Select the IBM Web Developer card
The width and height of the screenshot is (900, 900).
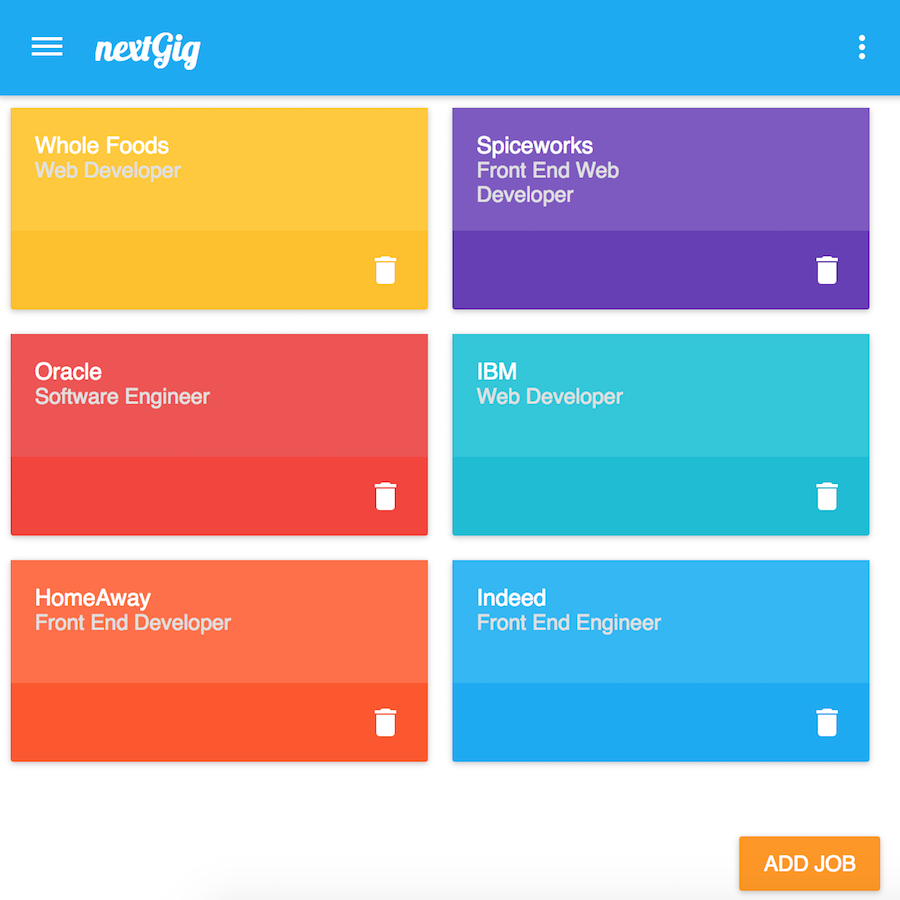[x=661, y=435]
